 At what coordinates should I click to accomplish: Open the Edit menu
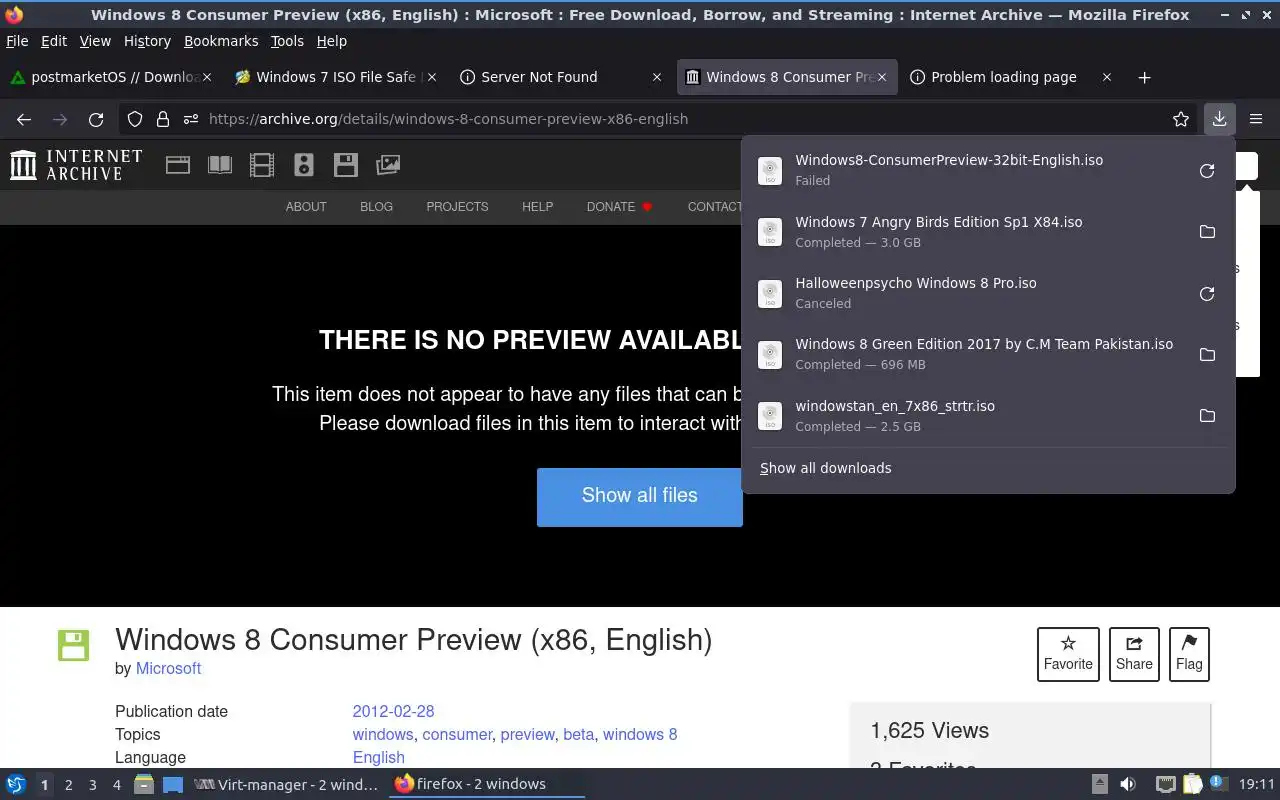pyautogui.click(x=54, y=41)
